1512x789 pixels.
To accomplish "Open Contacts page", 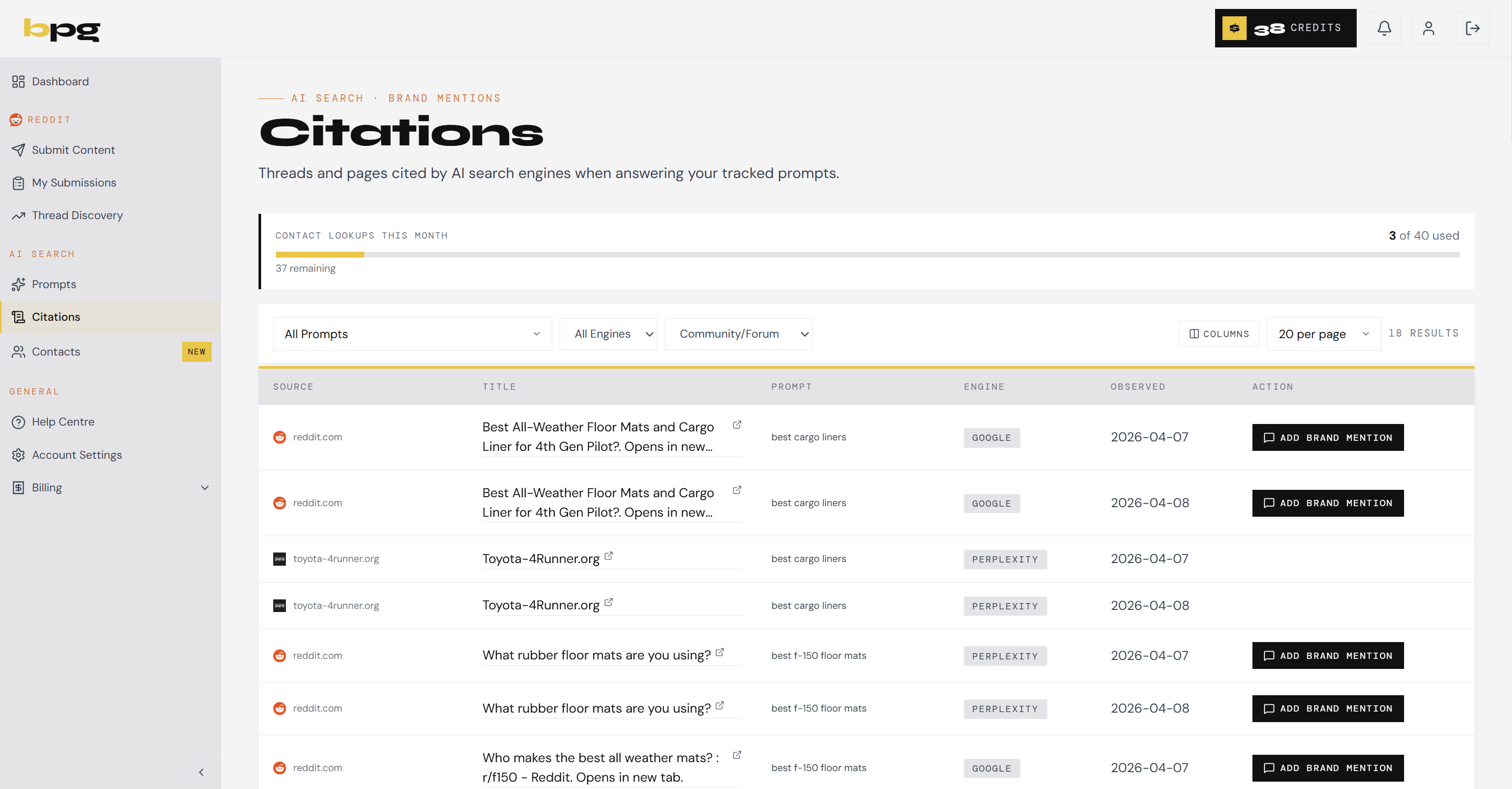I will pyautogui.click(x=111, y=352).
